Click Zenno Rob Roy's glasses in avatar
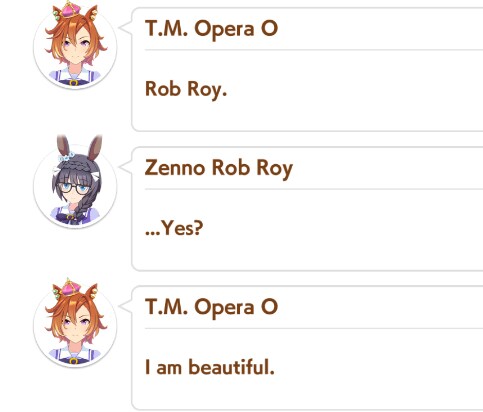This screenshot has width=483, height=412. click(75, 189)
